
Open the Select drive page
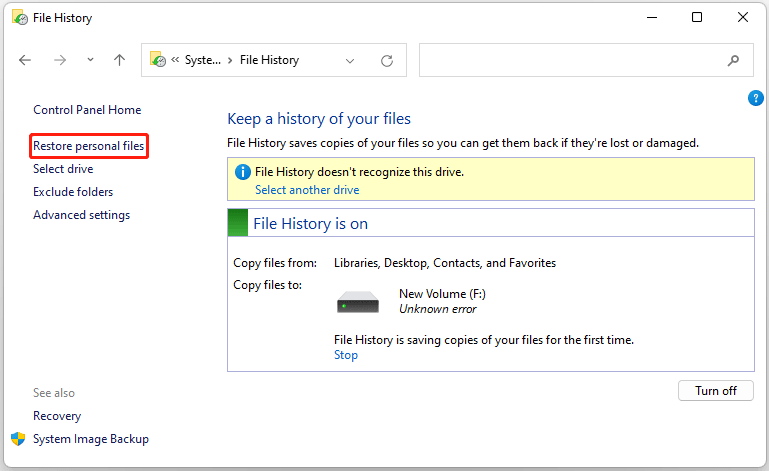tap(63, 169)
